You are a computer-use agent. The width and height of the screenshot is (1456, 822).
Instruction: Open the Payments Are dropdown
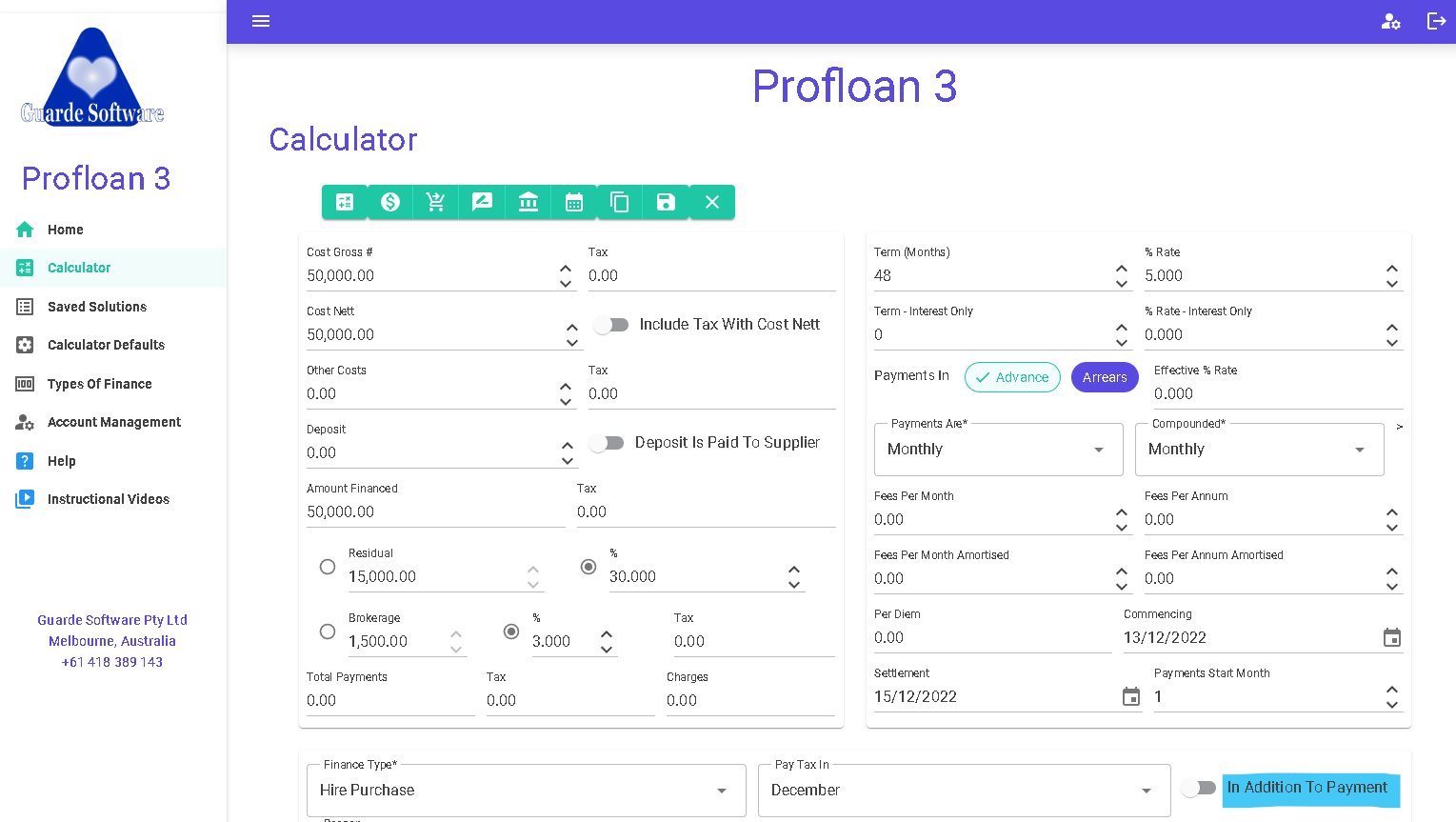[999, 450]
